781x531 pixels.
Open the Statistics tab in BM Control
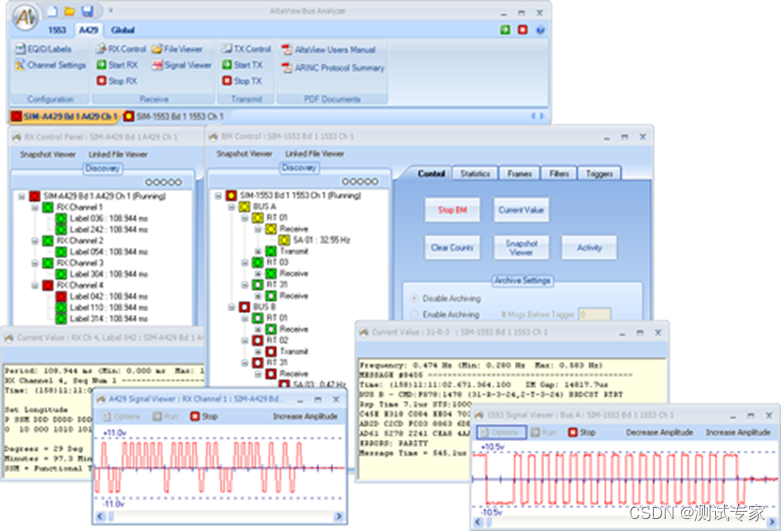pos(475,173)
